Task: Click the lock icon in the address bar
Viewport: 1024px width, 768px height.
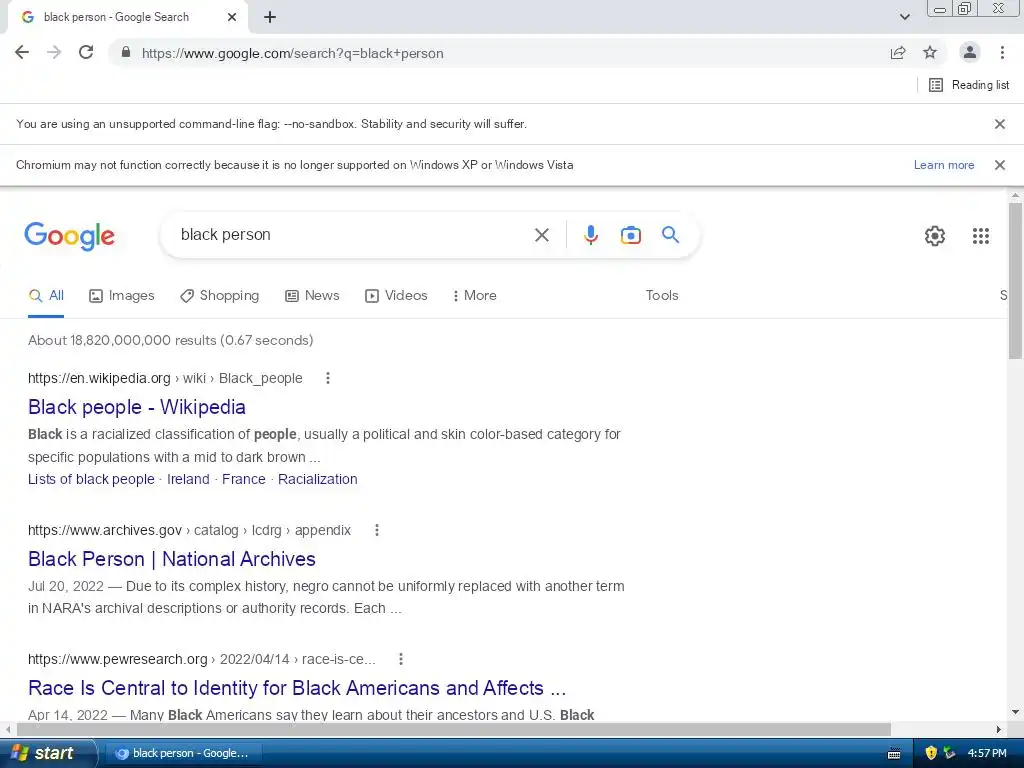Action: coord(126,53)
